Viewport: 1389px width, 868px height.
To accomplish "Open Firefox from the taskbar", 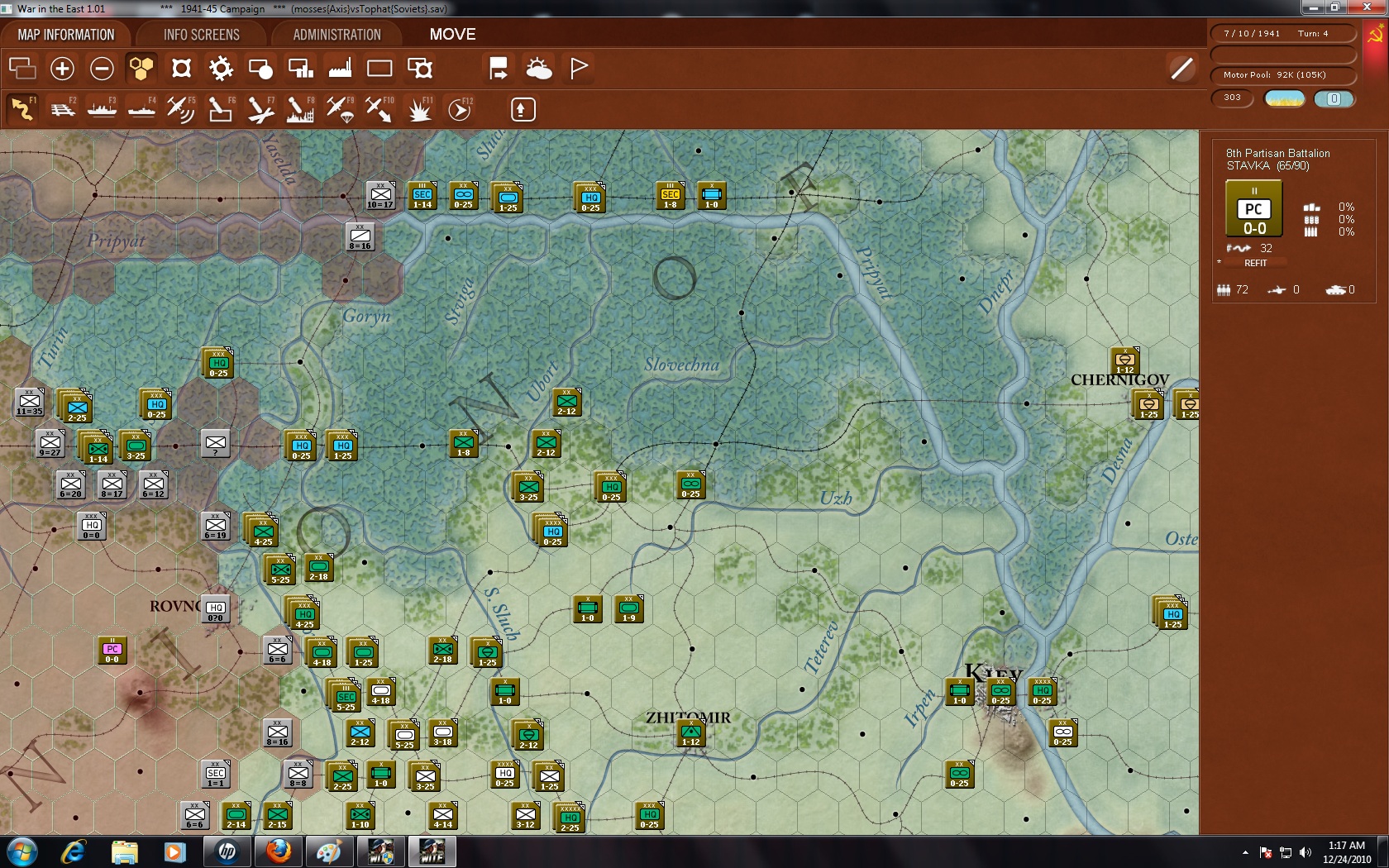I will (x=279, y=851).
